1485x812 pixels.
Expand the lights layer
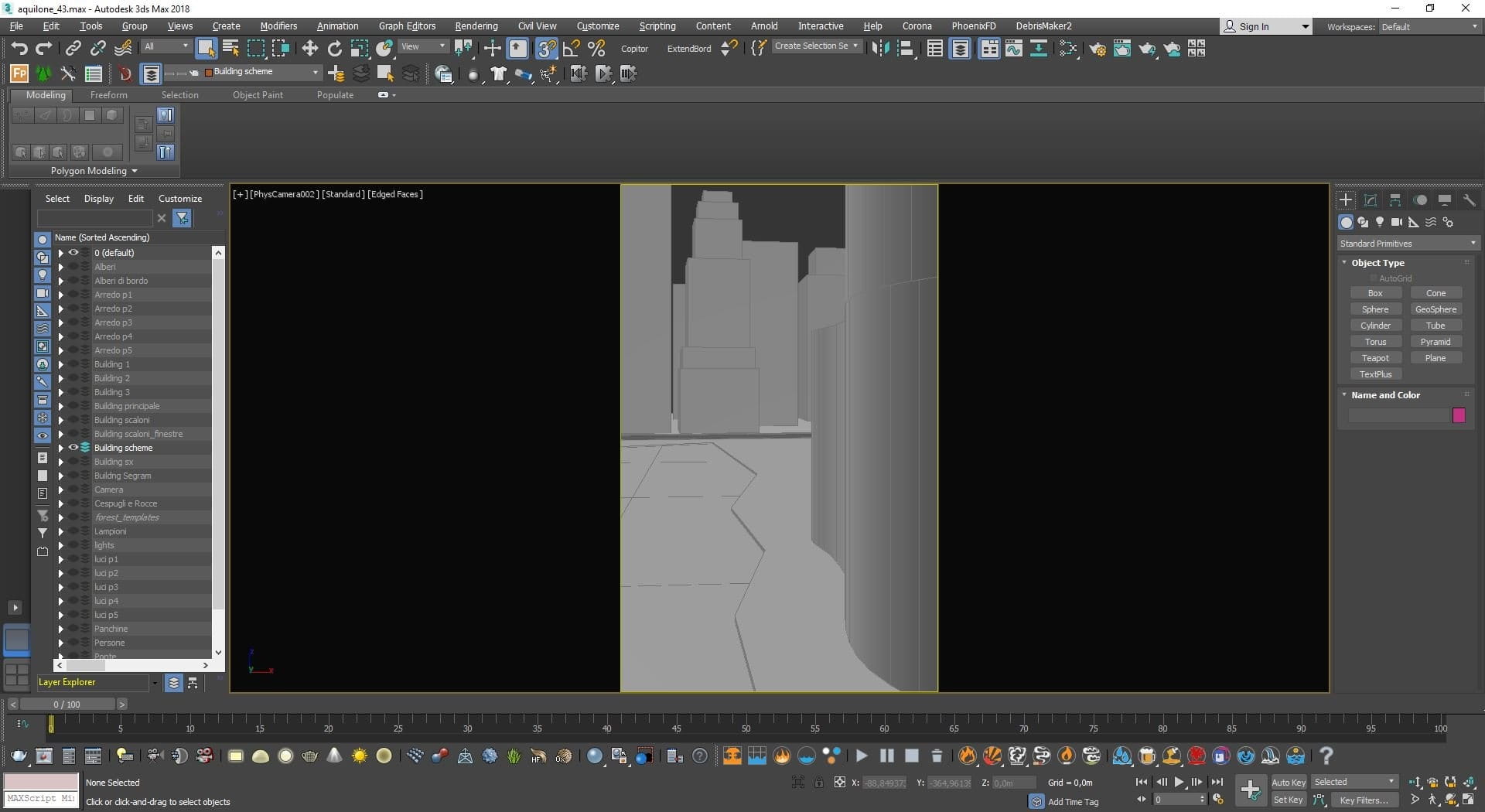click(60, 545)
